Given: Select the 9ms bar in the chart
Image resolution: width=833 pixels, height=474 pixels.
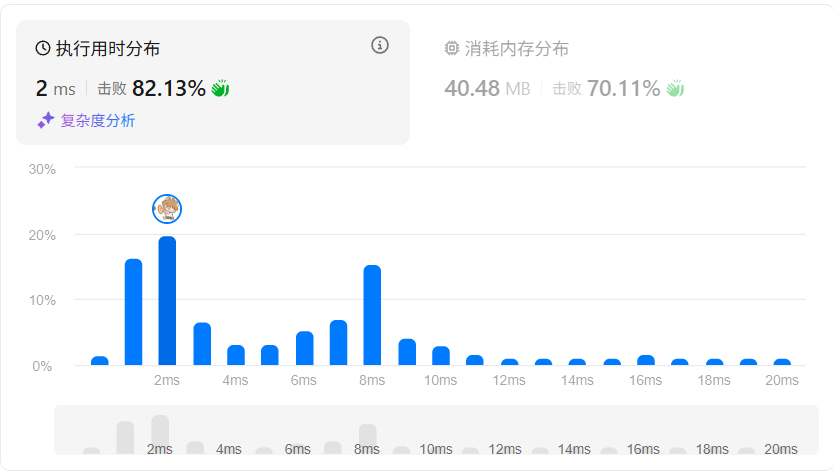Looking at the screenshot, I should [x=407, y=352].
